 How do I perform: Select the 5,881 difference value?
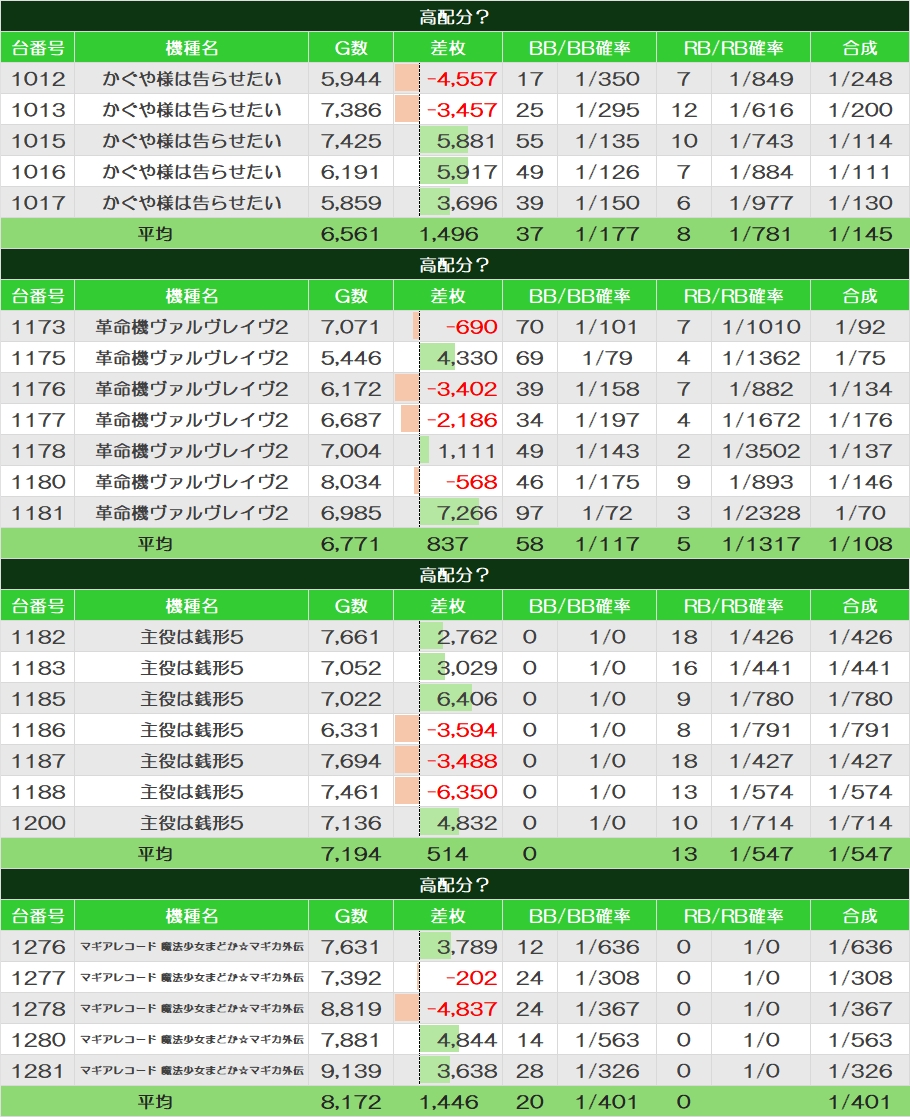coord(467,141)
